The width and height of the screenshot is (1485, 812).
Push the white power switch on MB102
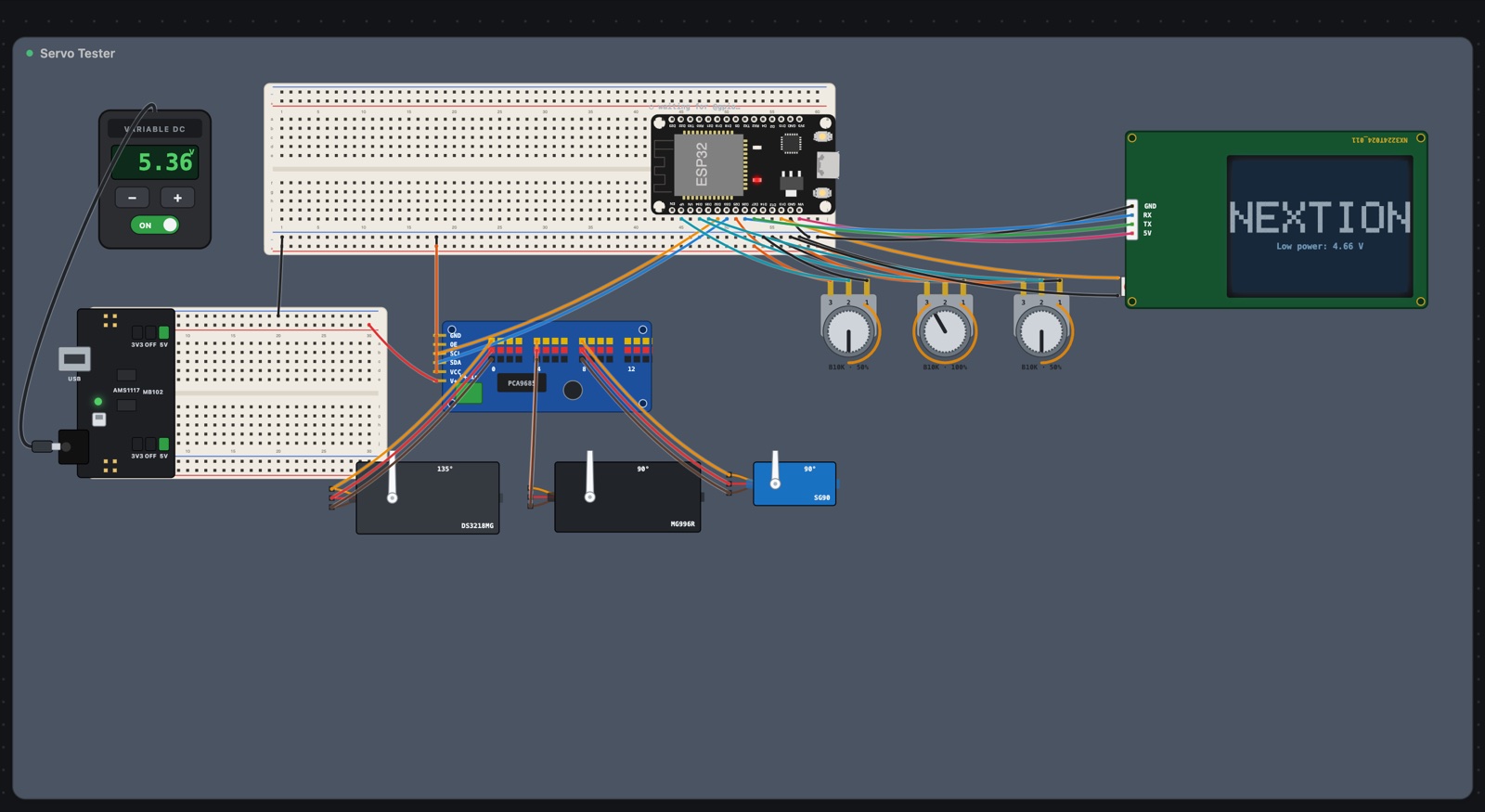(x=99, y=419)
